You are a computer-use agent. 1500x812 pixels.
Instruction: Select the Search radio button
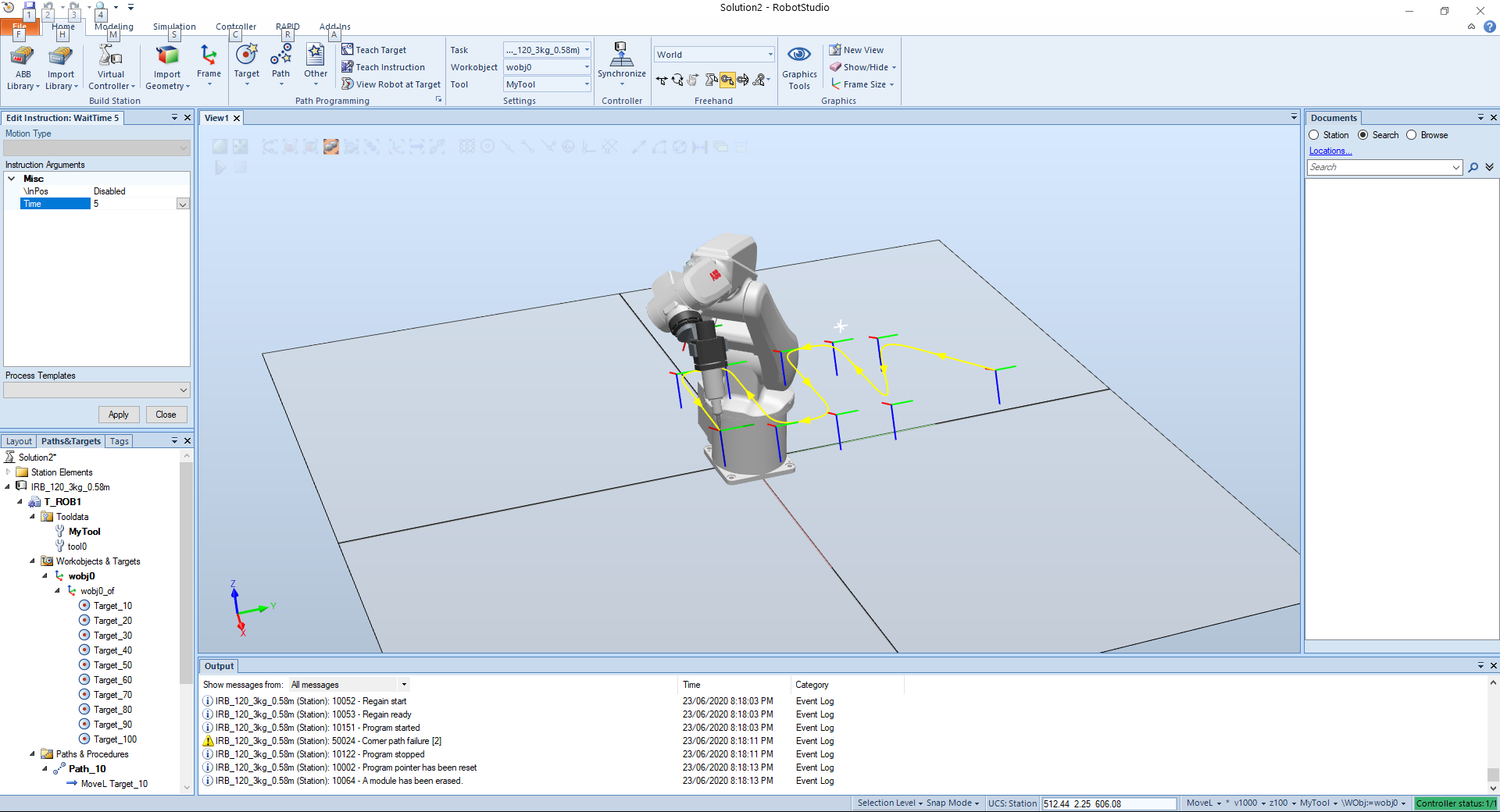tap(1363, 135)
